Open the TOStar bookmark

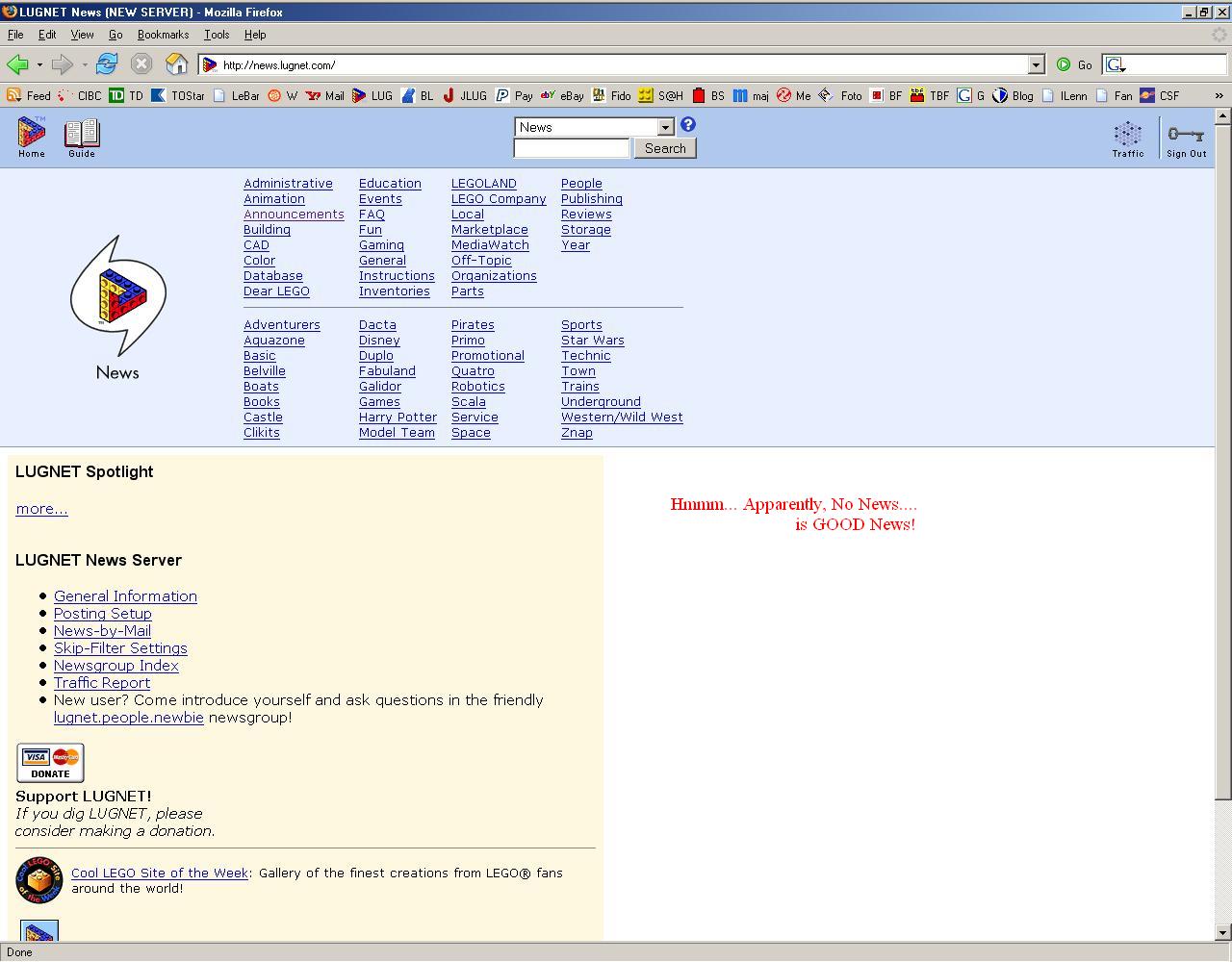[178, 95]
